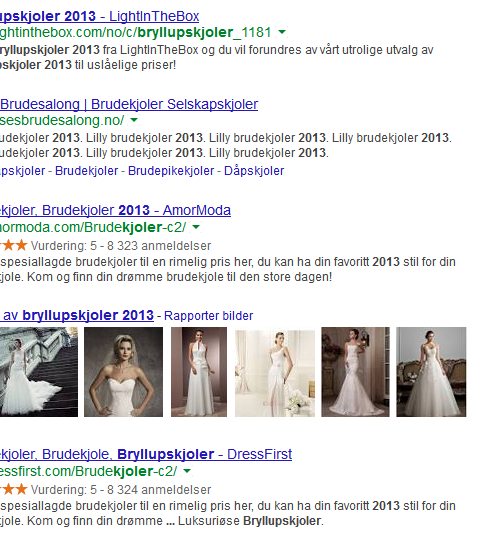Click snippet 'brudekjole til den store dagen!'
This screenshot has height=546, width=480.
(x=249, y=277)
